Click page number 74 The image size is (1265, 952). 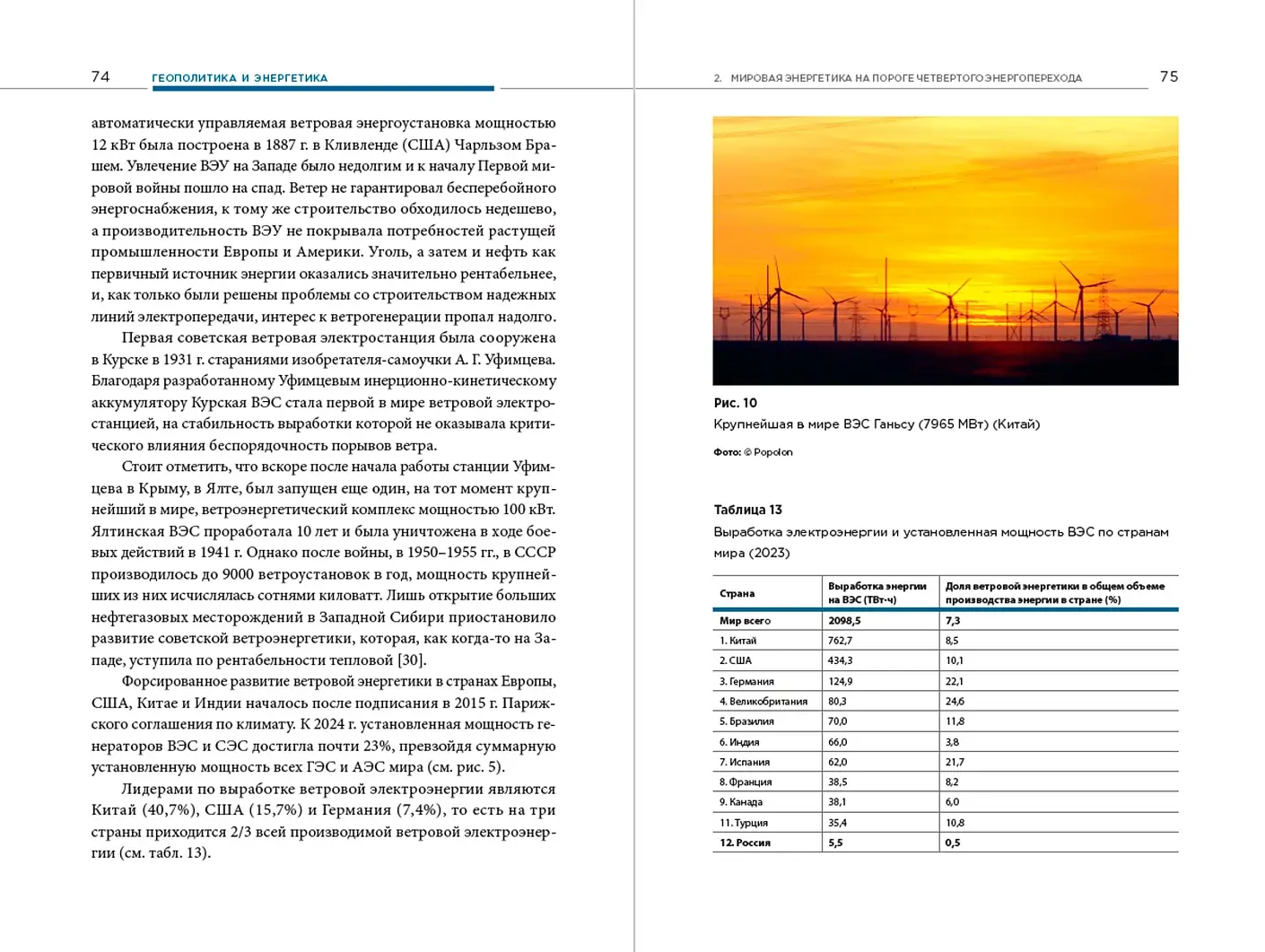tap(100, 77)
